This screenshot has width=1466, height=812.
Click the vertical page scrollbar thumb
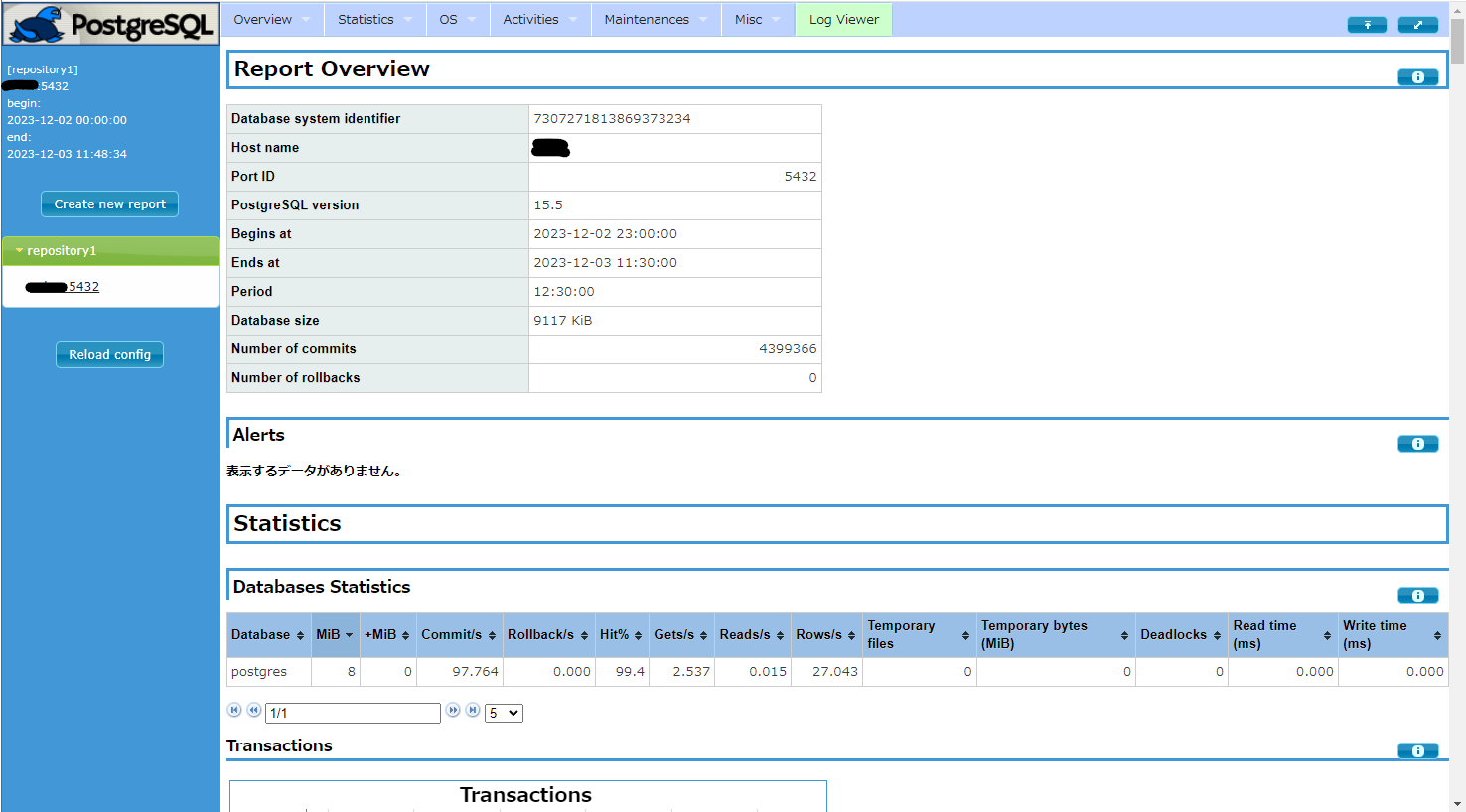point(1457,40)
